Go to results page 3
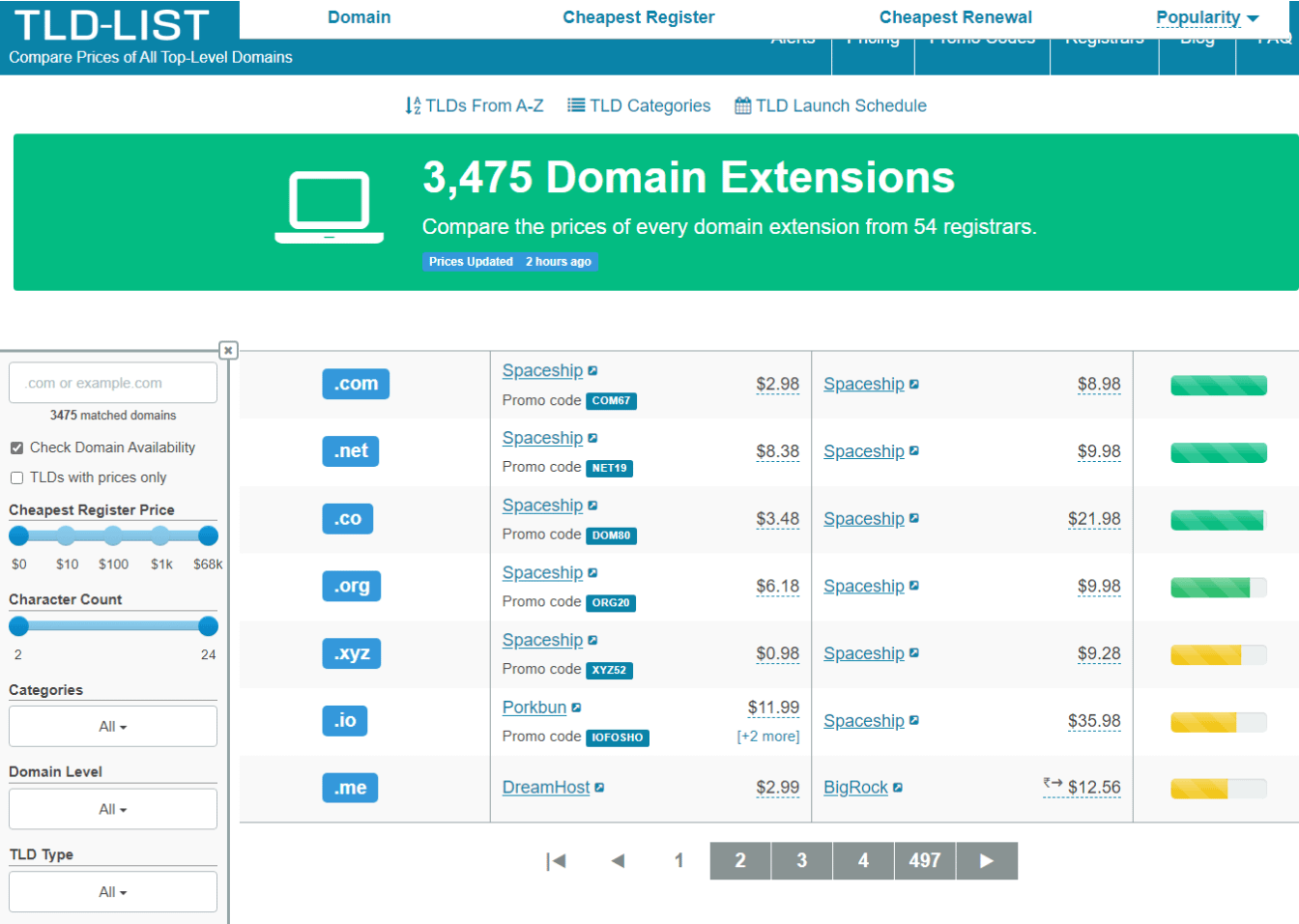 click(802, 861)
